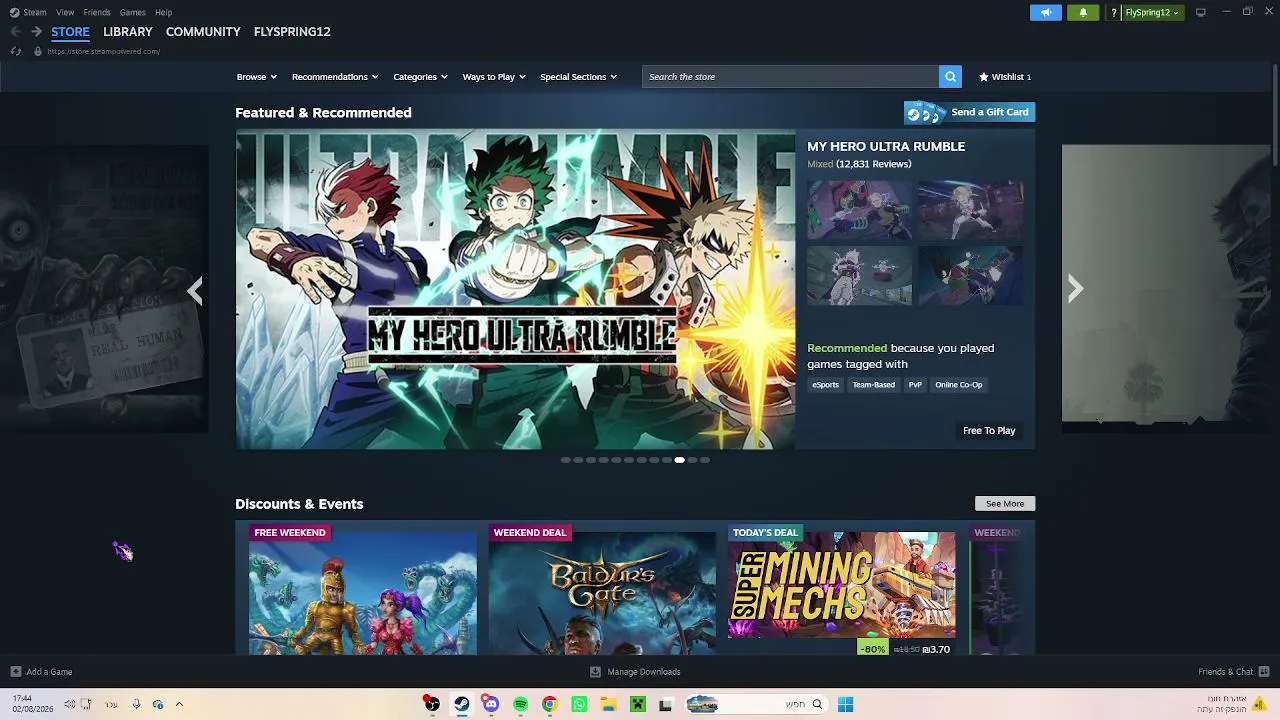Select the last carousel page dot
Viewport: 1280px width, 720px height.
[705, 460]
